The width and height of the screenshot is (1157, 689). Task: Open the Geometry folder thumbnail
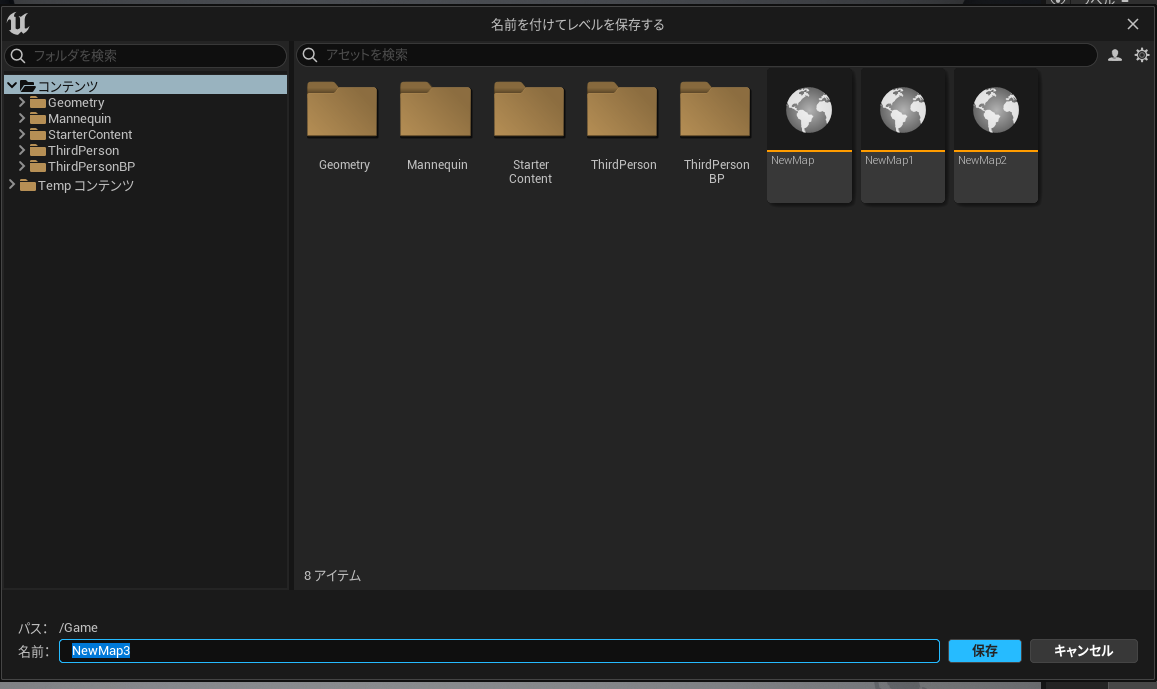[x=342, y=110]
